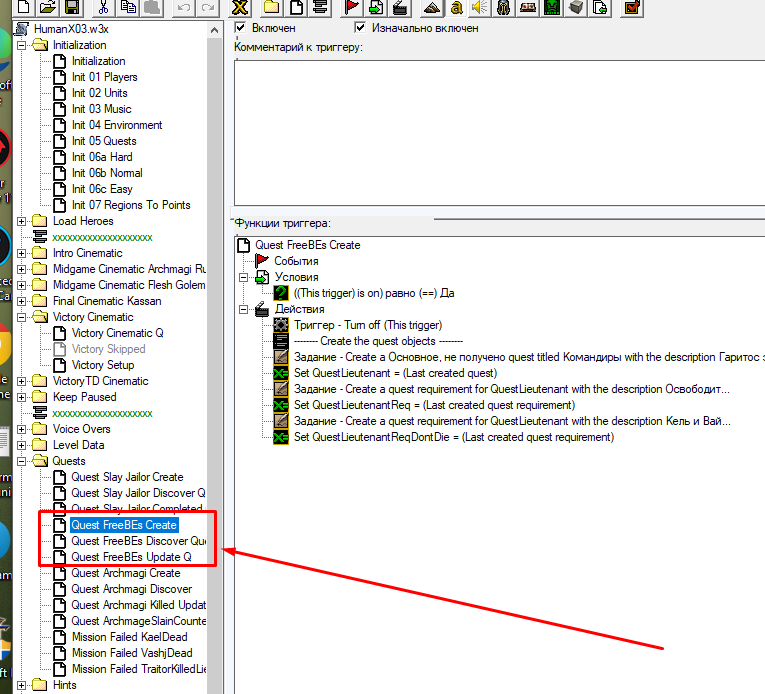The height and width of the screenshot is (694, 765).
Task: Expand the VictoryTD Cinematic folder
Action: pyautogui.click(x=21, y=381)
